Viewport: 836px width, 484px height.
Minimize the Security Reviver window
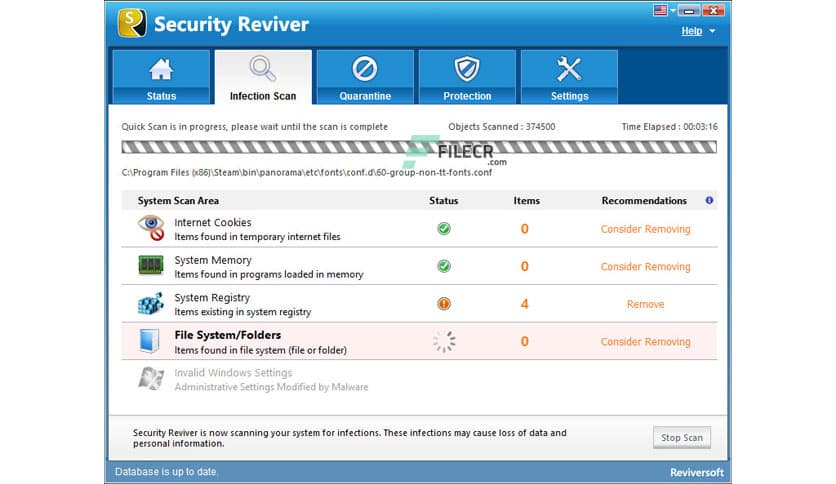689,11
